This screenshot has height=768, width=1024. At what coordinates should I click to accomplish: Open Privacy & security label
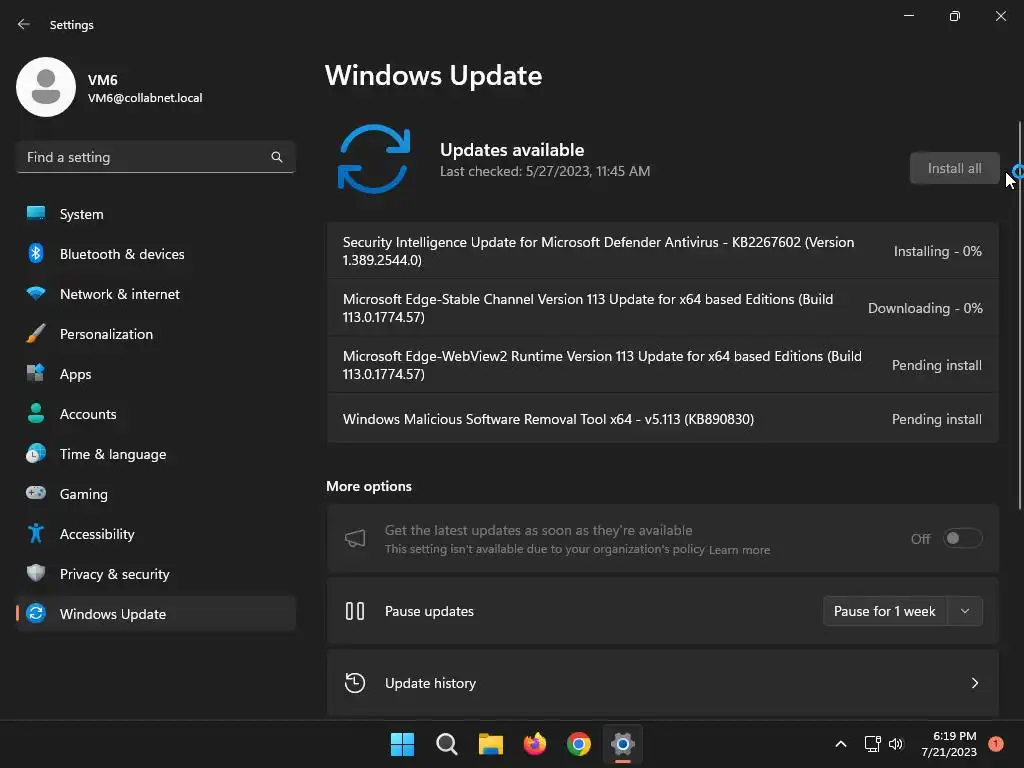tap(115, 574)
